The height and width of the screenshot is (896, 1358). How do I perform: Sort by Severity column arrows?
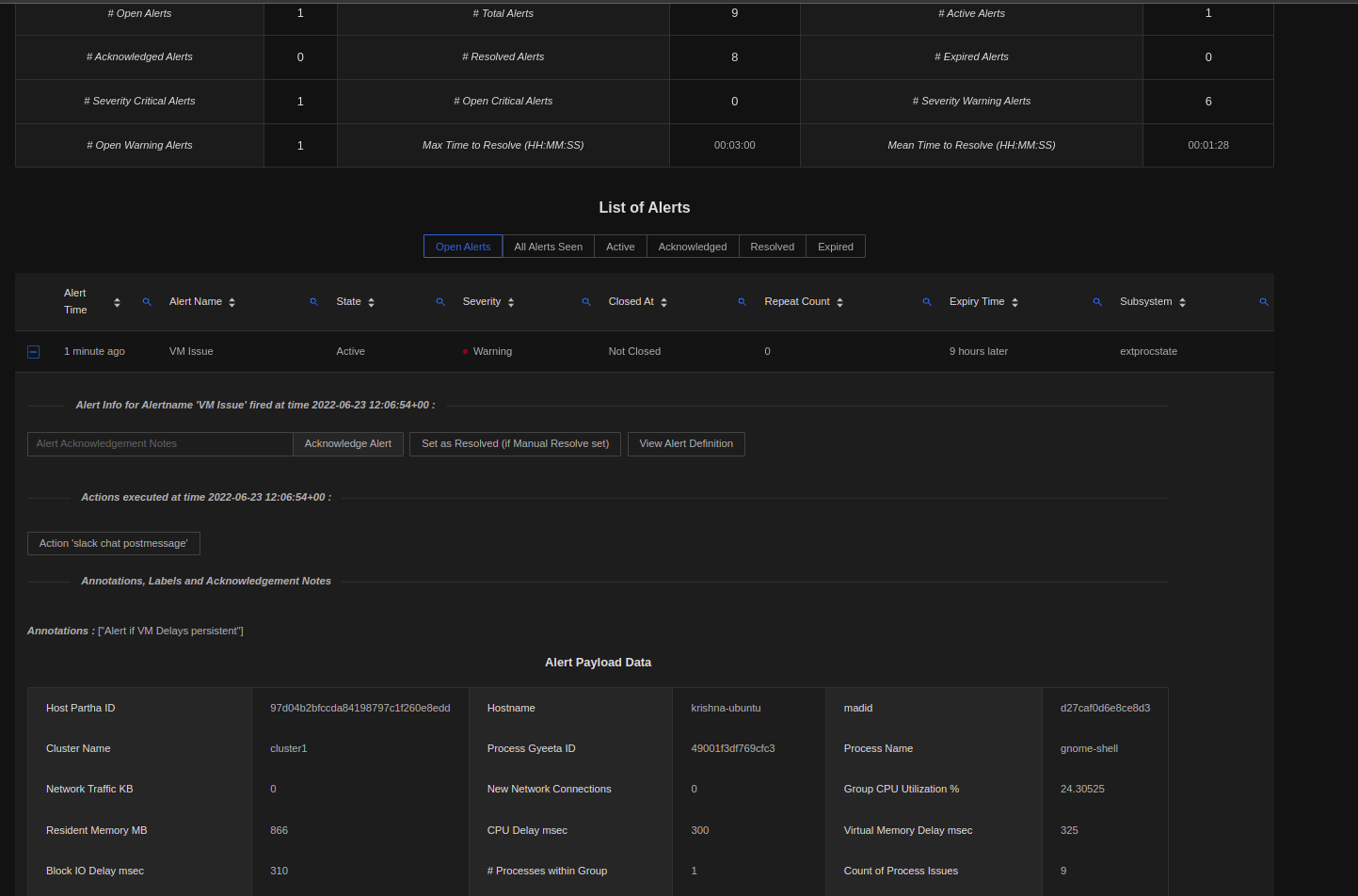511,302
